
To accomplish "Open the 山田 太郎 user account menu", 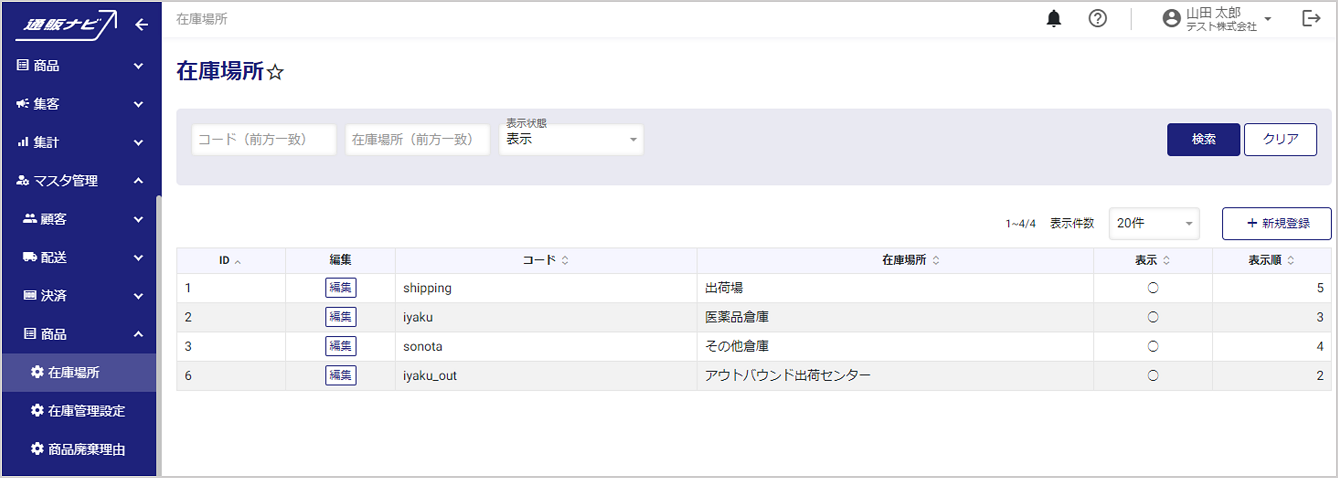I will pos(1217,19).
